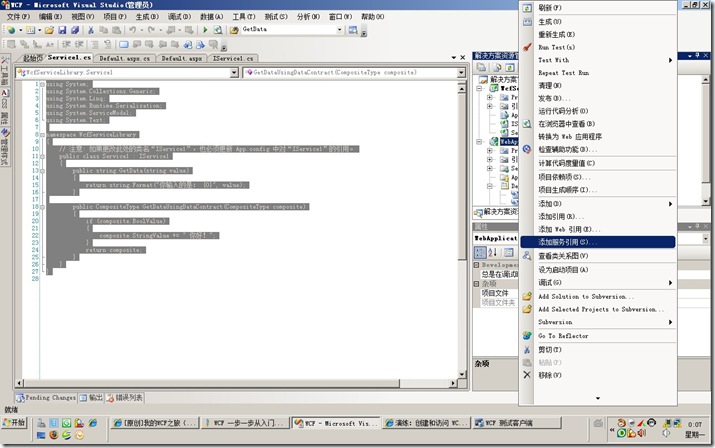The height and width of the screenshot is (448, 715).
Task: Click the 开始 Start button
Action: (x=14, y=422)
